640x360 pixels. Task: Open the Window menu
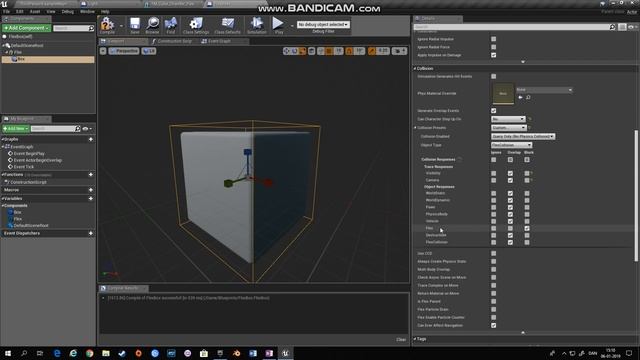point(87,11)
